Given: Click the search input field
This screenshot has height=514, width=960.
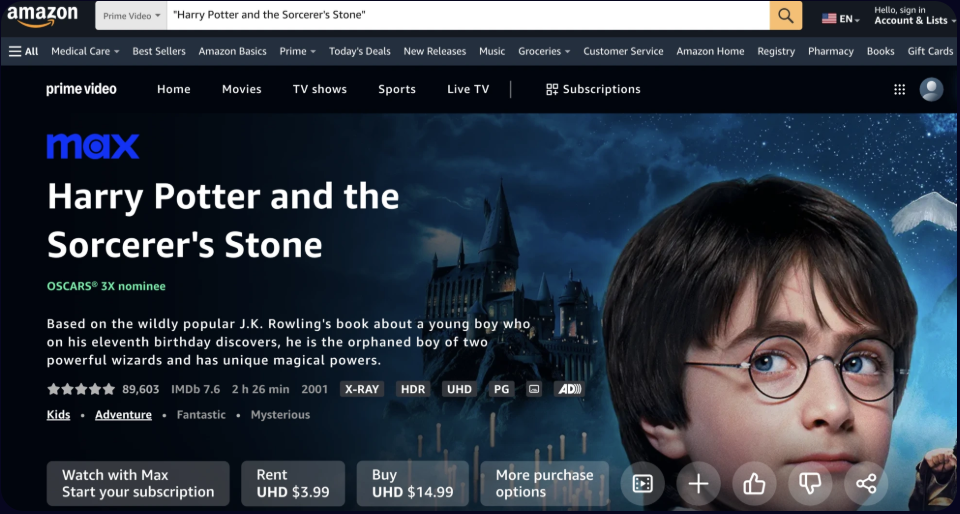Looking at the screenshot, I should 468,16.
